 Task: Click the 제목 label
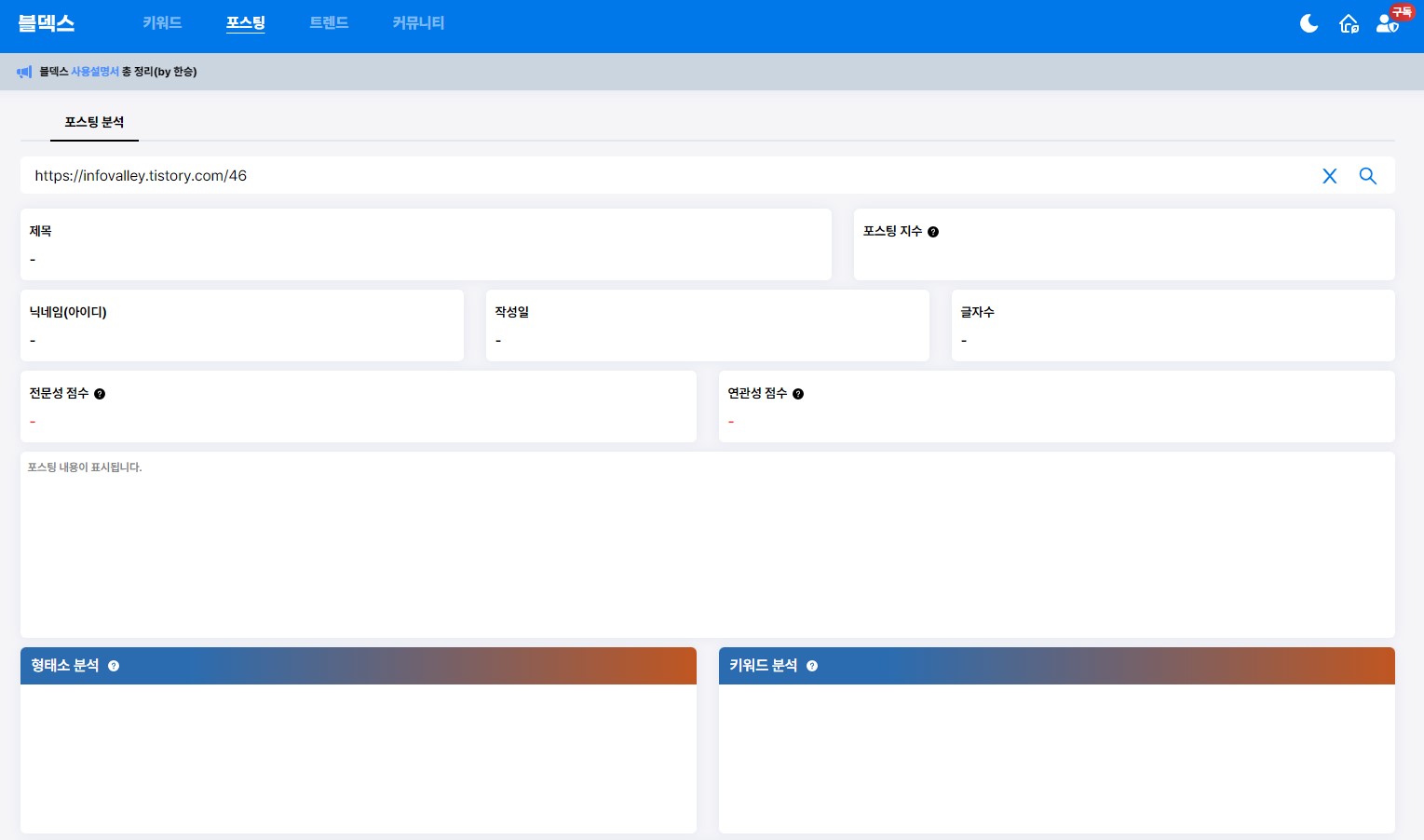tap(41, 231)
